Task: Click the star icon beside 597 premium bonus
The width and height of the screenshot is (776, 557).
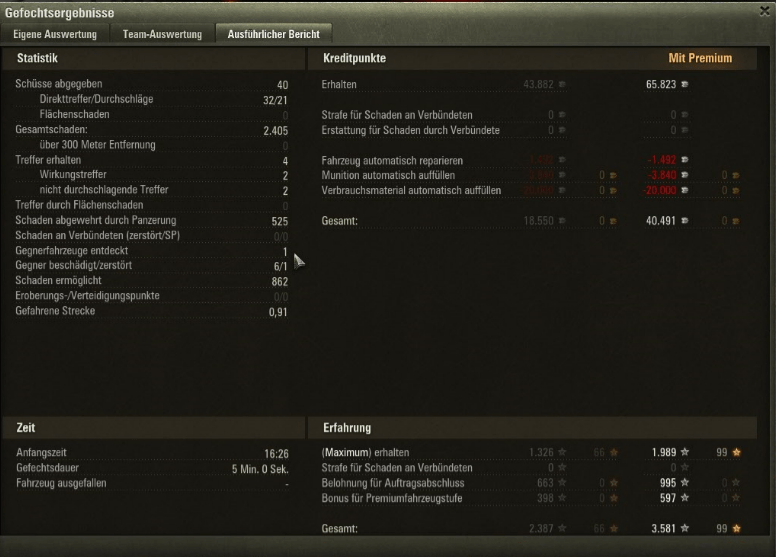Action: [685, 498]
